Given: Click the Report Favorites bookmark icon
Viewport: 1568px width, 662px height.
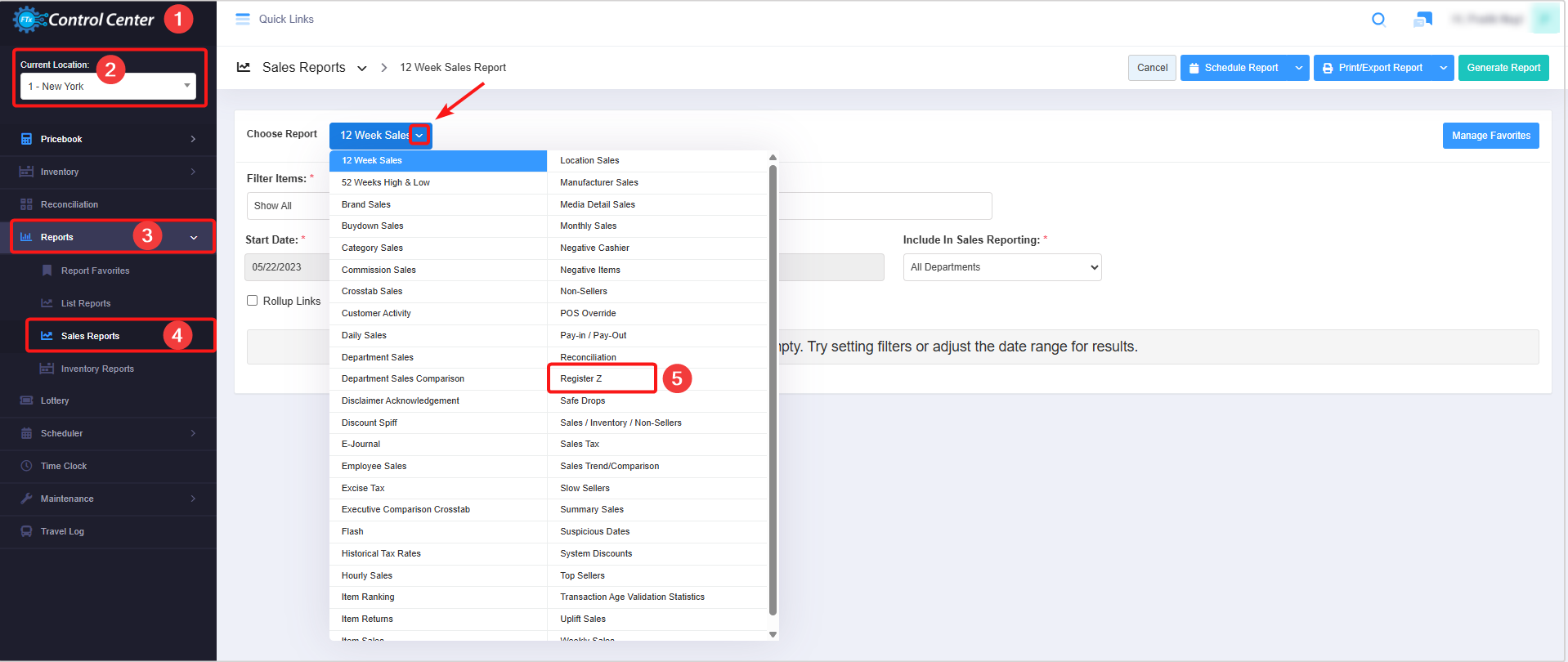Looking at the screenshot, I should pos(47,271).
